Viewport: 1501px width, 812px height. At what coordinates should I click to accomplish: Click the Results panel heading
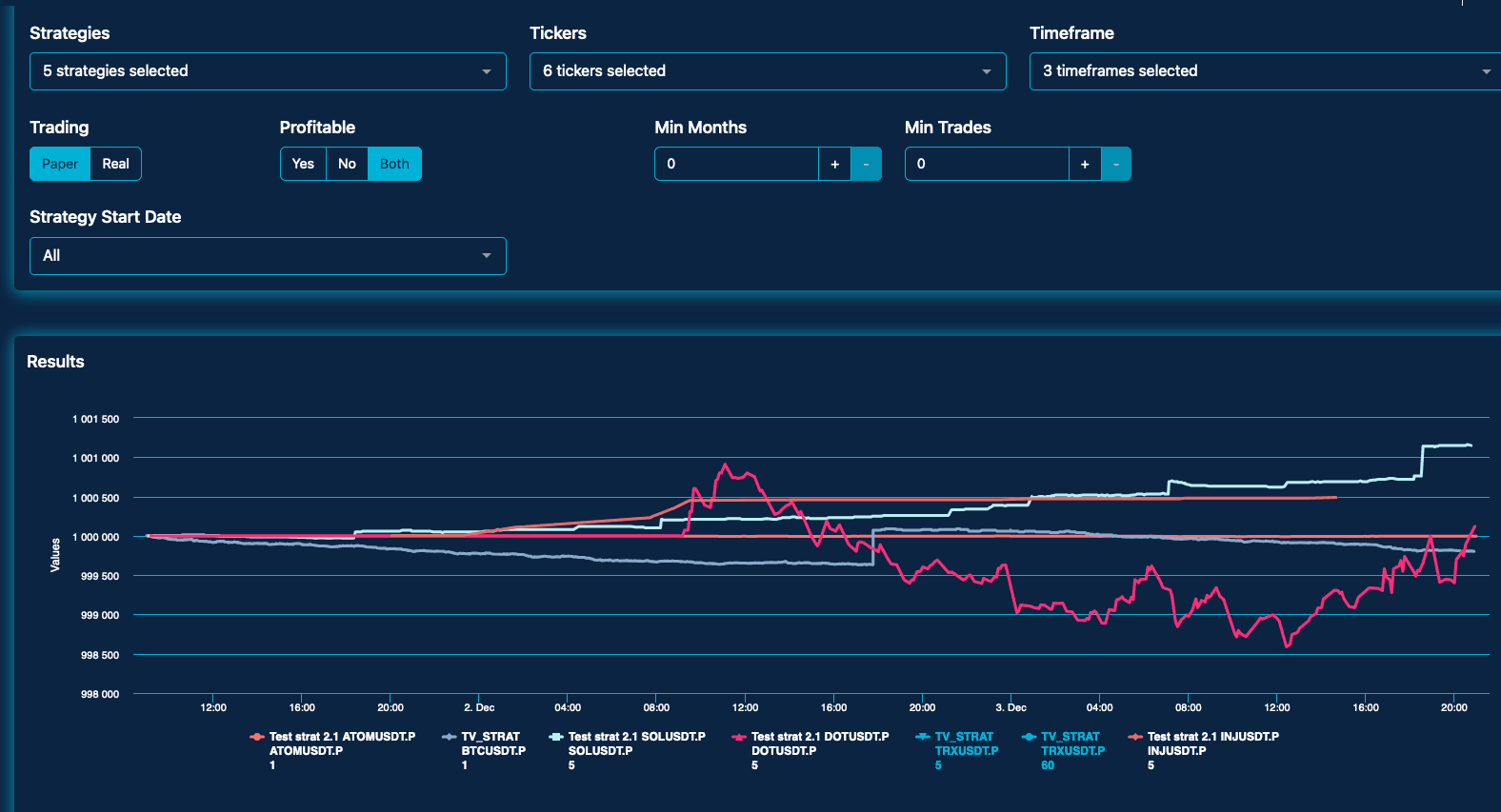pyautogui.click(x=55, y=362)
